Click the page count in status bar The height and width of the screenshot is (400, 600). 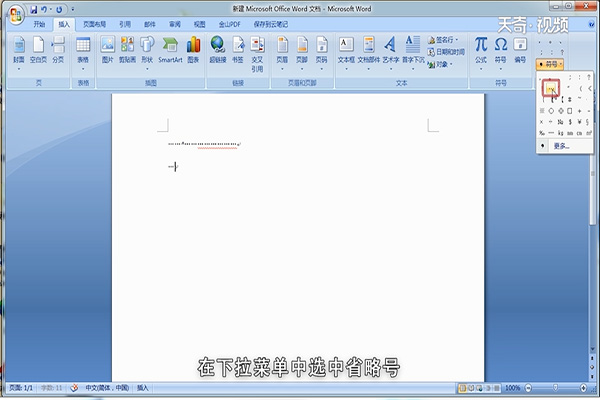(x=21, y=387)
